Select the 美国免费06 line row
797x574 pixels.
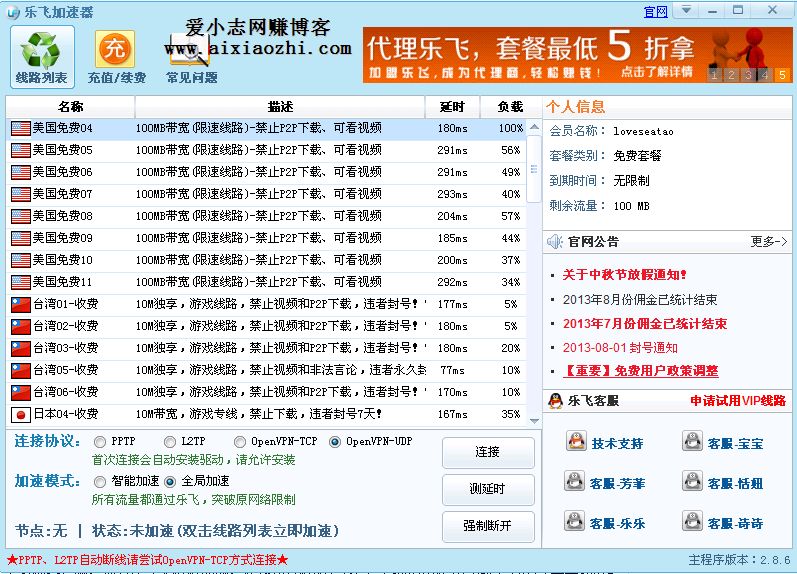[x=266, y=172]
